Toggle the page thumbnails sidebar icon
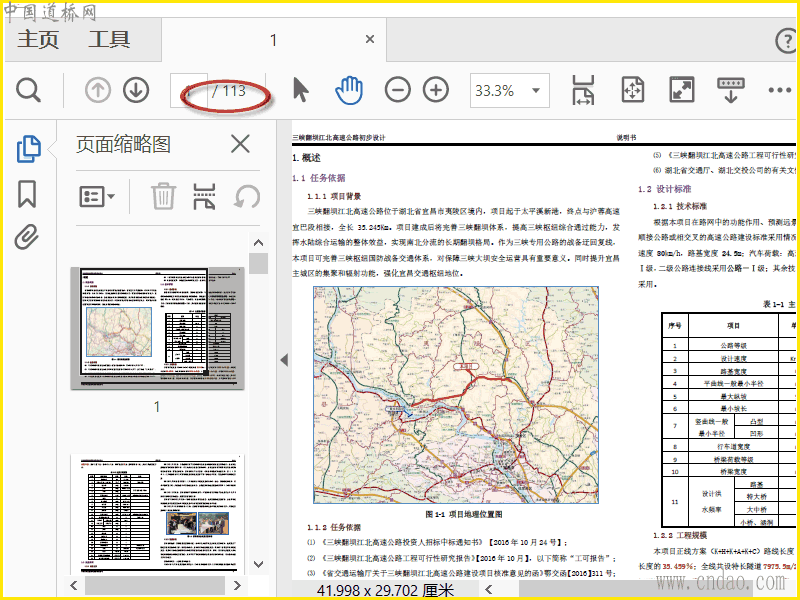The width and height of the screenshot is (800, 600). pos(28,149)
